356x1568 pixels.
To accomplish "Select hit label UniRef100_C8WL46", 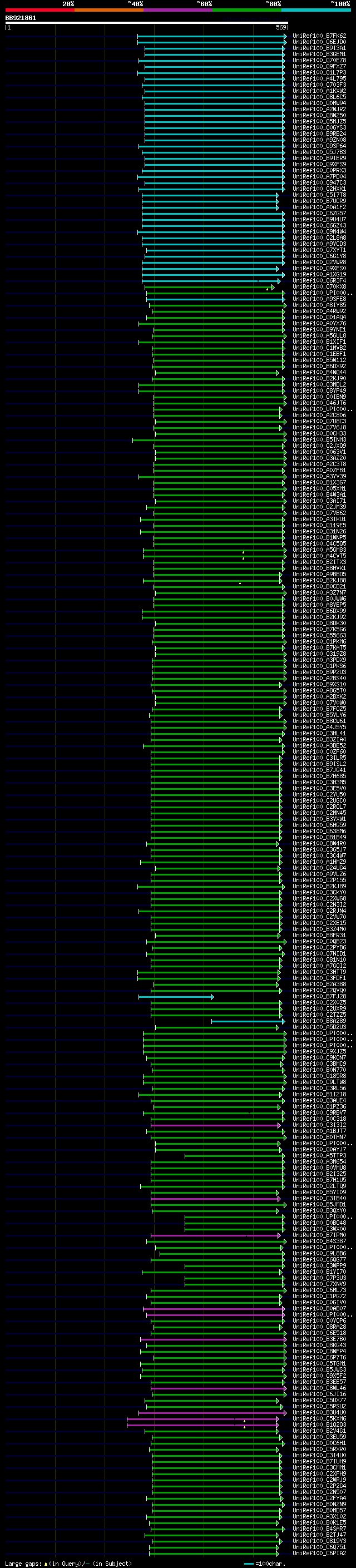I will pos(319,1388).
